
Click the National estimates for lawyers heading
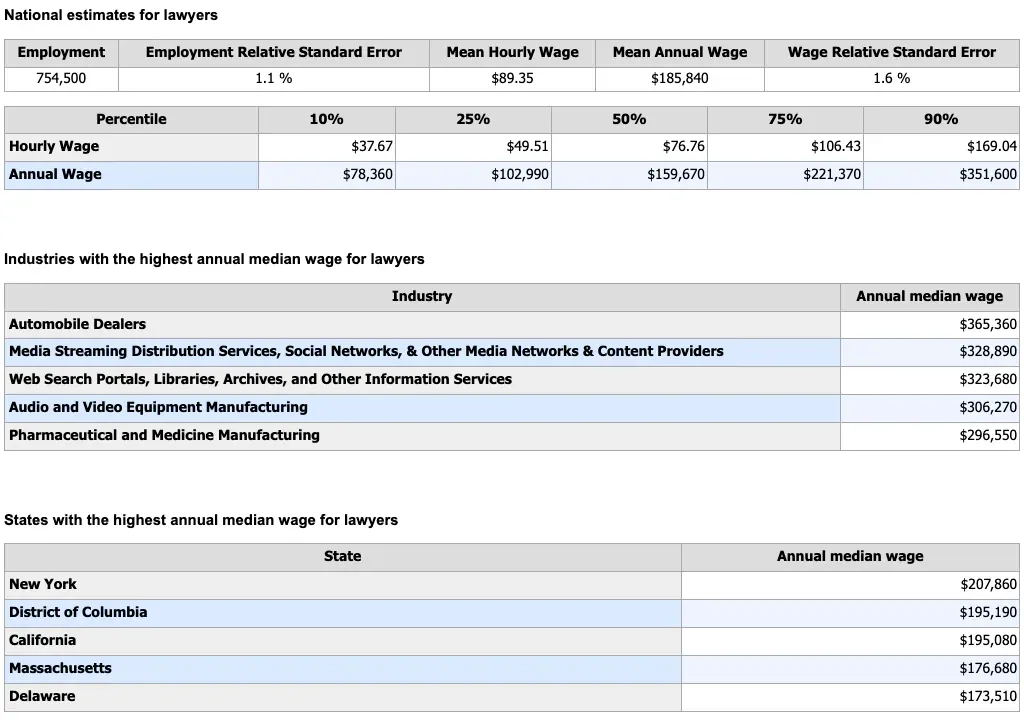pyautogui.click(x=111, y=15)
